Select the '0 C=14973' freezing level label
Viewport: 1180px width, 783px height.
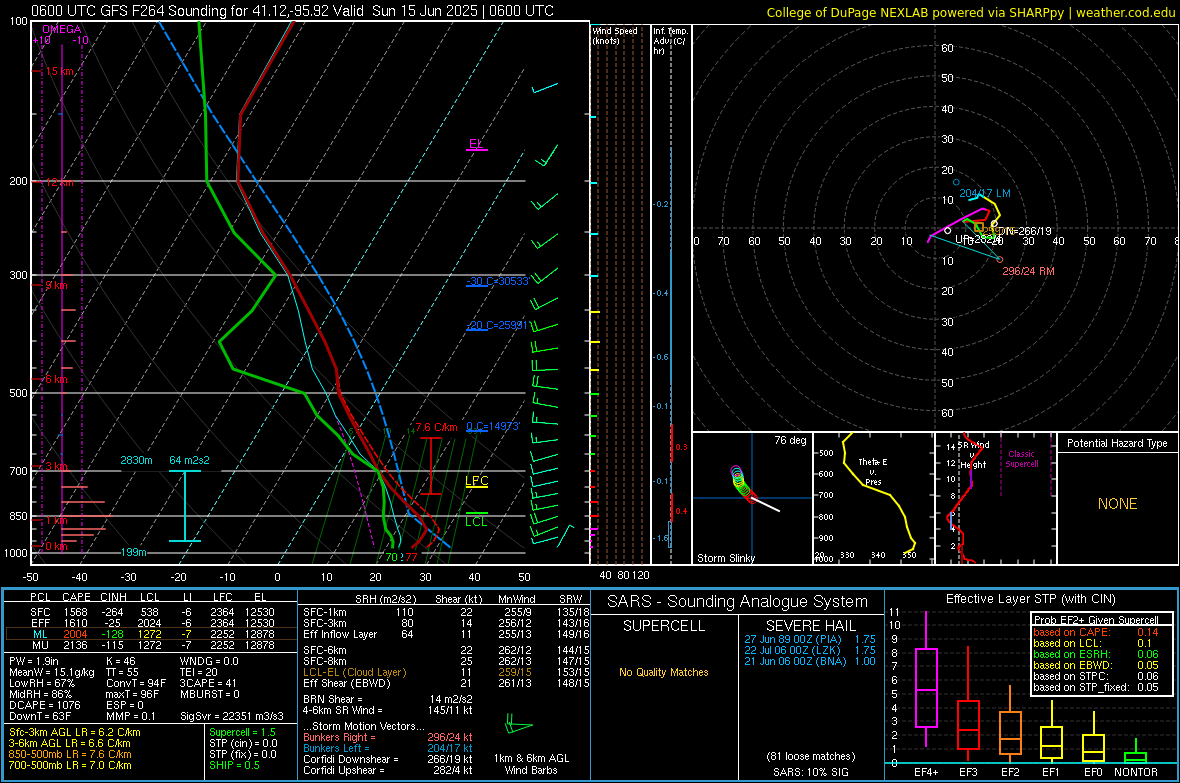tap(493, 426)
